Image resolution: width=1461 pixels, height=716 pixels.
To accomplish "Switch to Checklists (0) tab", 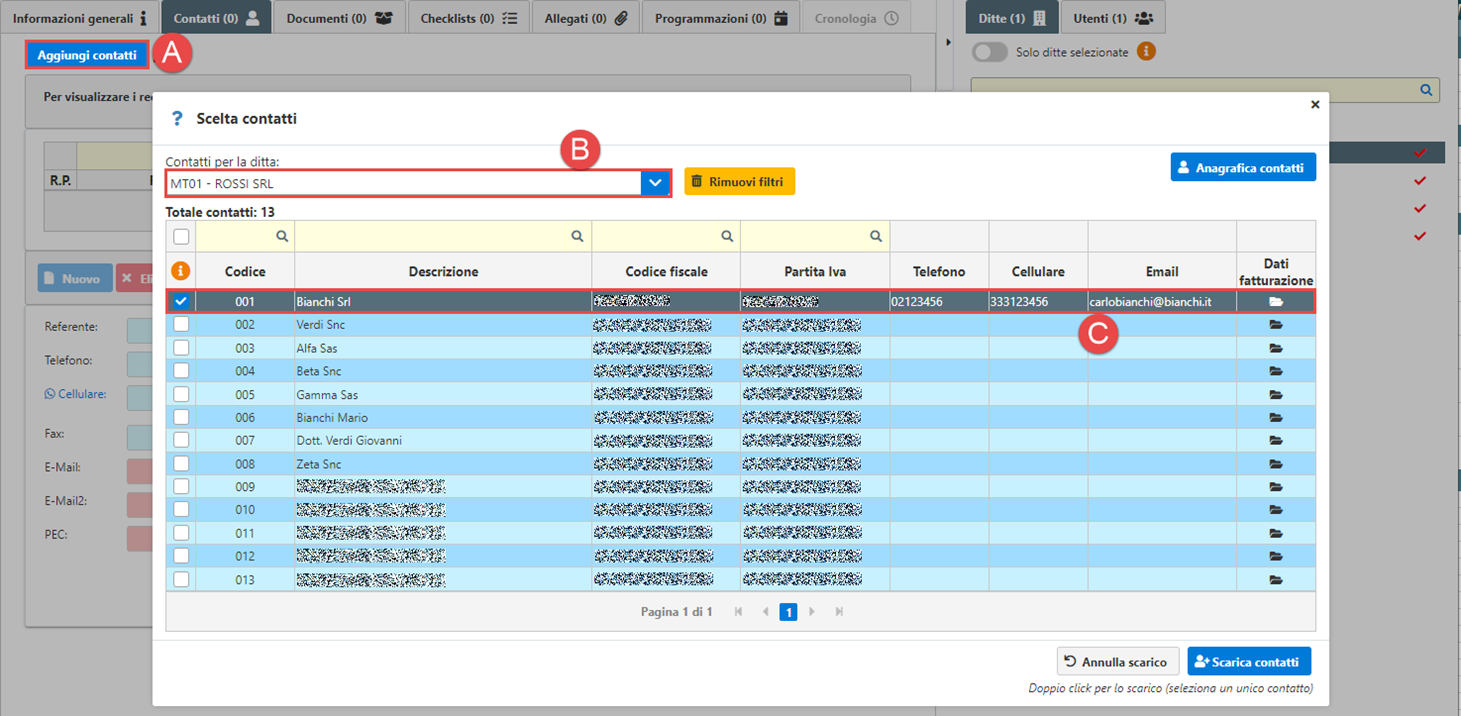I will [469, 18].
